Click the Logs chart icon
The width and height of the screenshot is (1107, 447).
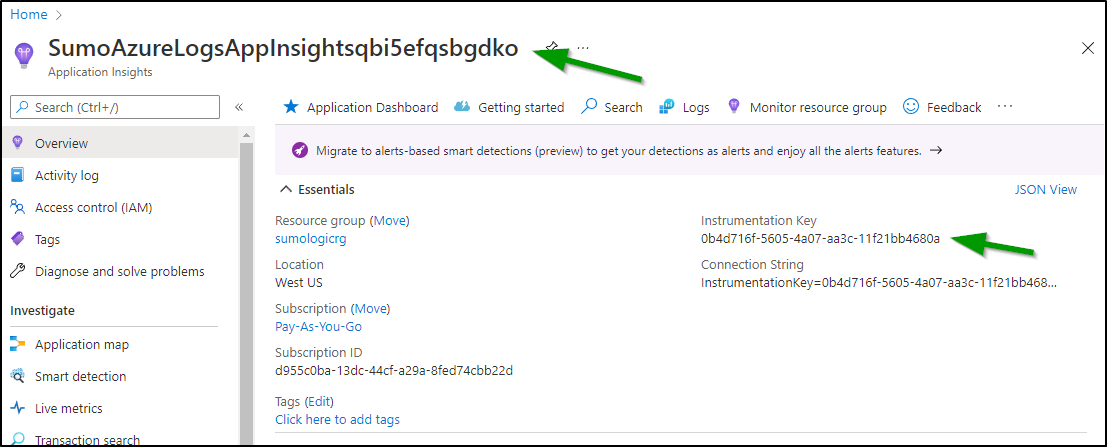click(666, 107)
